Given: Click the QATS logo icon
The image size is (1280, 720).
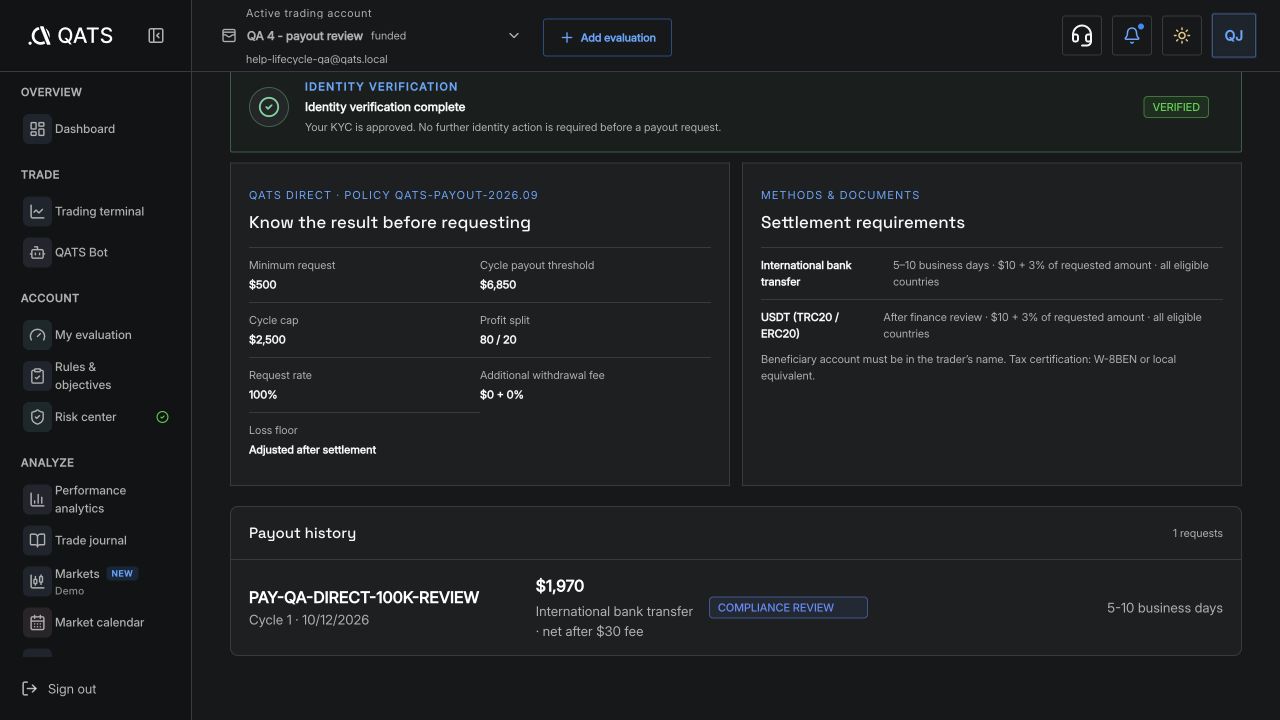Looking at the screenshot, I should coord(39,36).
